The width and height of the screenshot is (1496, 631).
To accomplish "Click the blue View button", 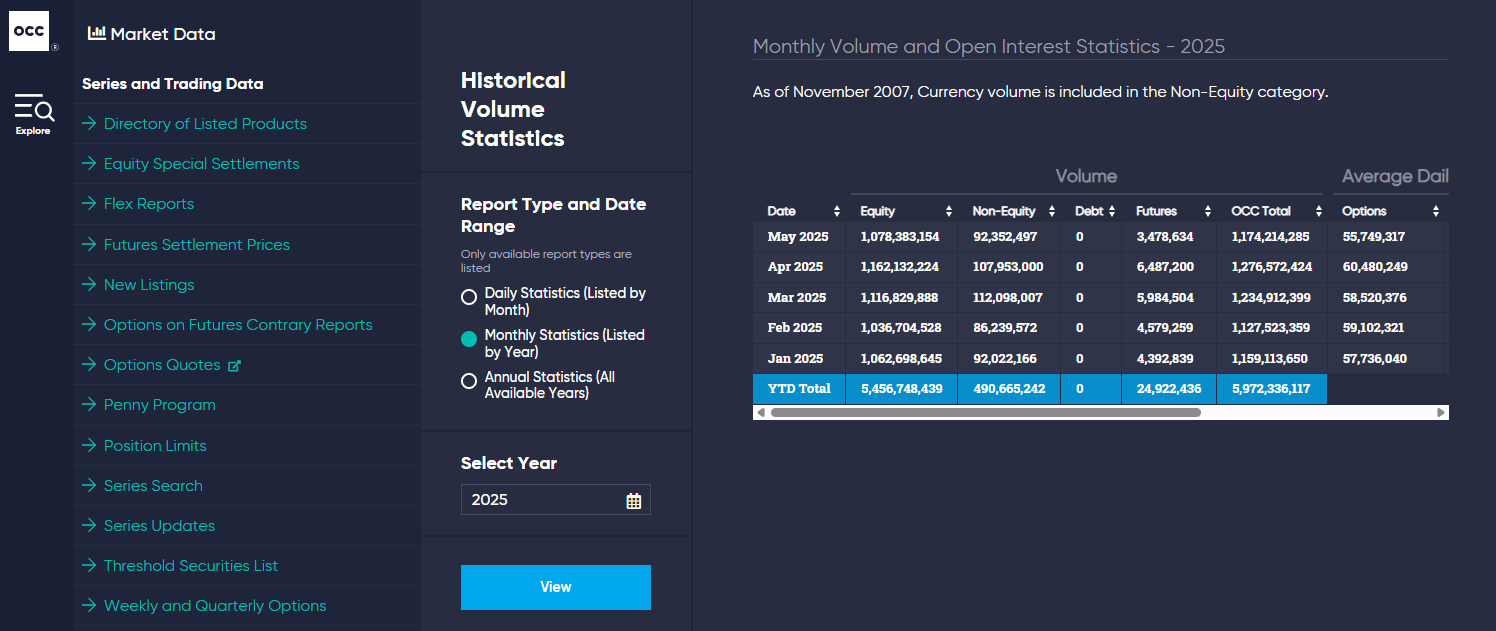I will click(x=556, y=587).
